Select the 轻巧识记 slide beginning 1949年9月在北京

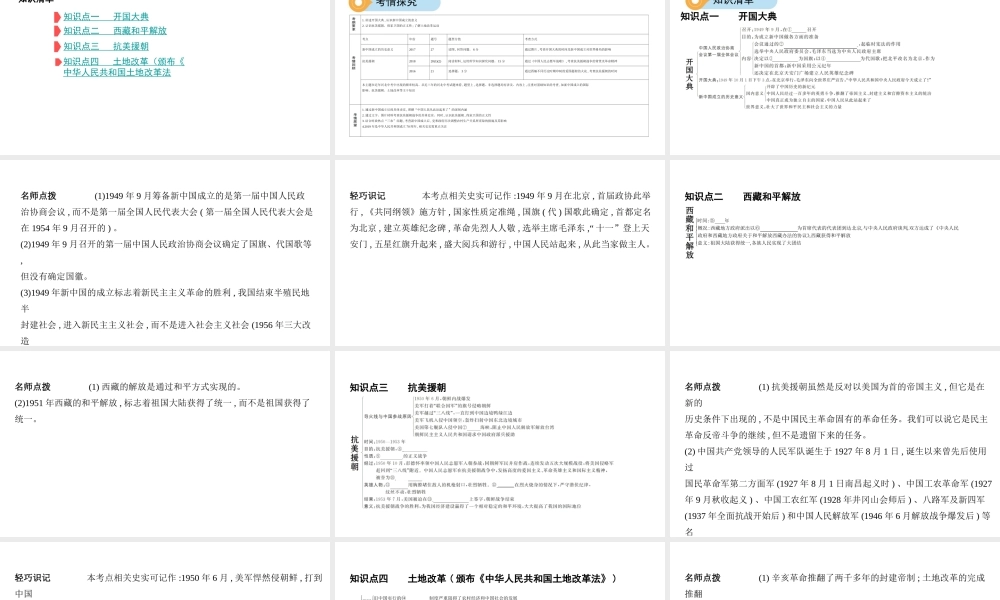pos(499,252)
